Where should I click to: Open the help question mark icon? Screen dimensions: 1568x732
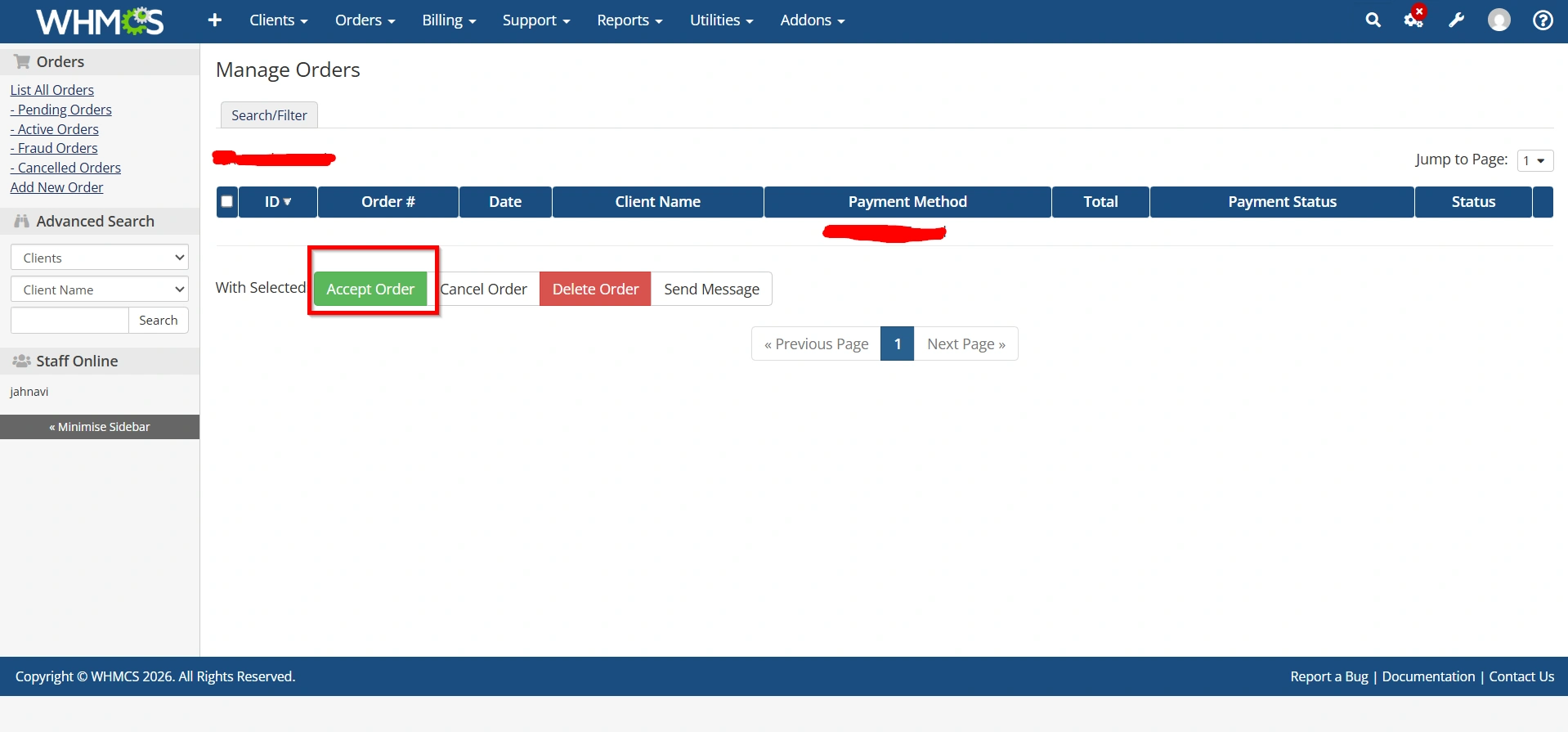tap(1543, 20)
